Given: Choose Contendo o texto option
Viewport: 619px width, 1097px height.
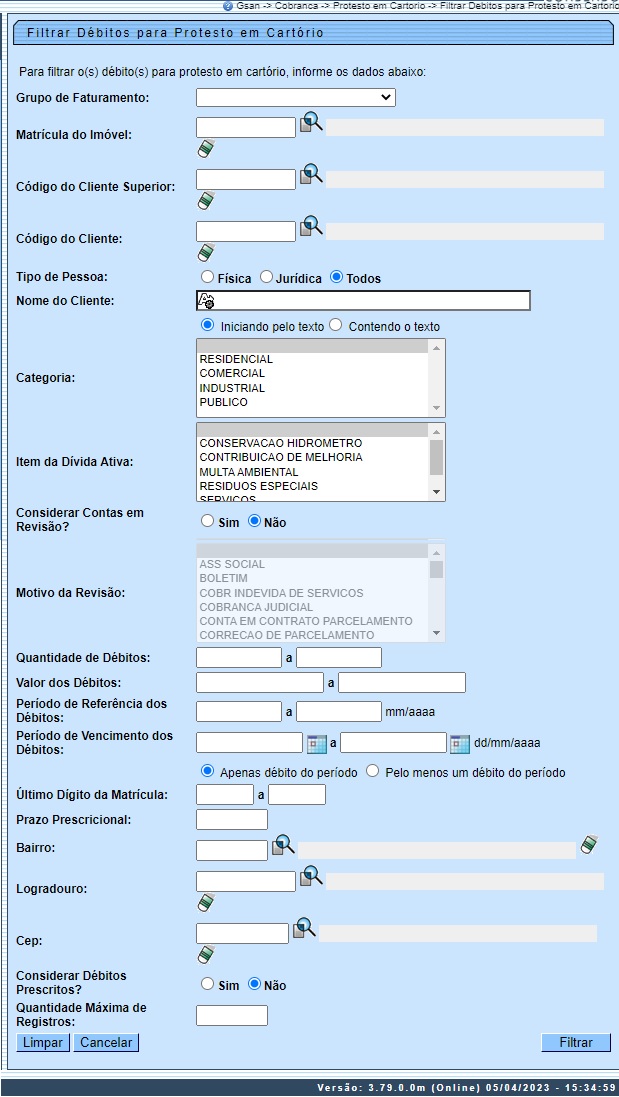Looking at the screenshot, I should tap(336, 325).
